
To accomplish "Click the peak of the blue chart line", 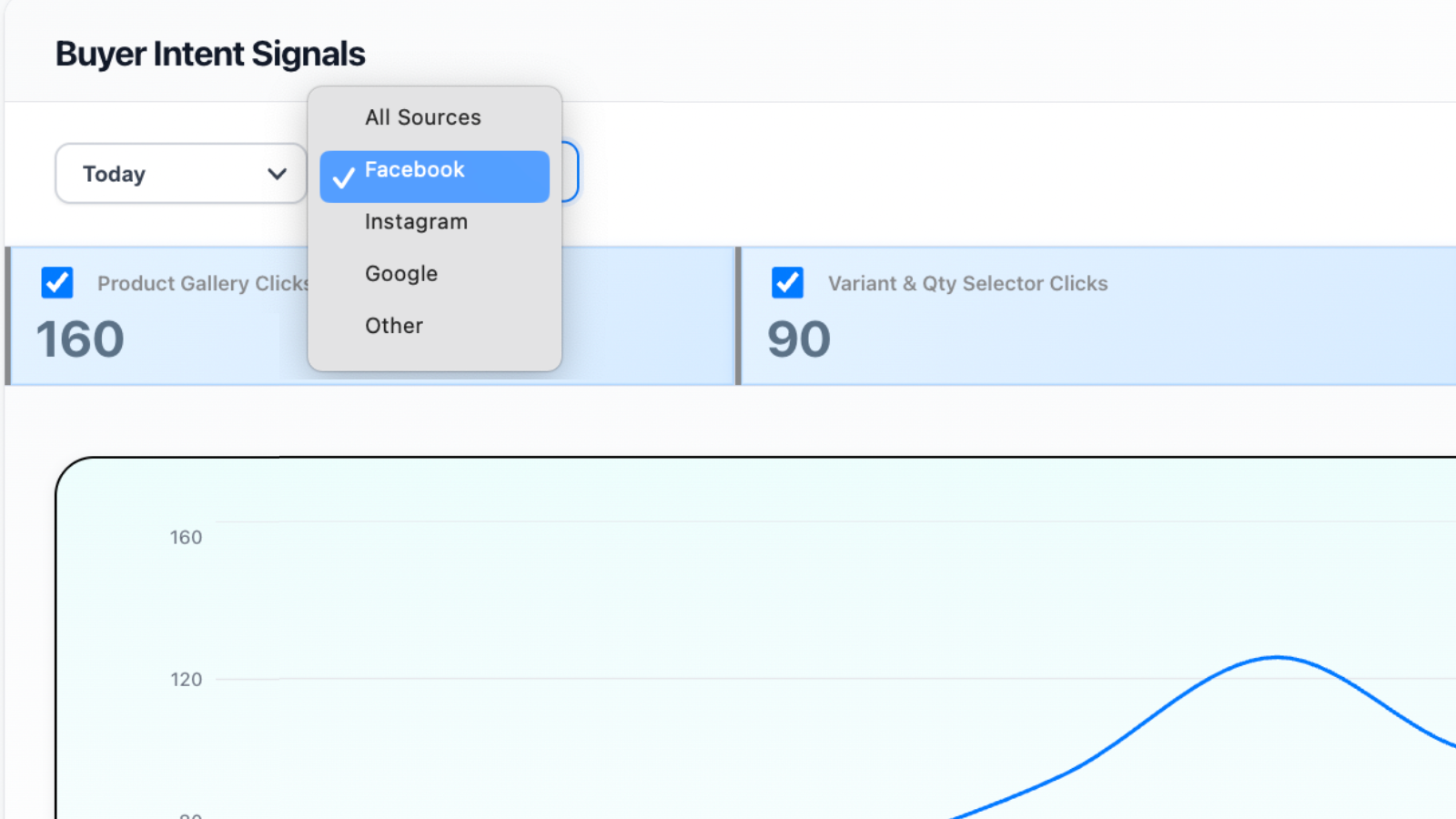I will point(1278,657).
